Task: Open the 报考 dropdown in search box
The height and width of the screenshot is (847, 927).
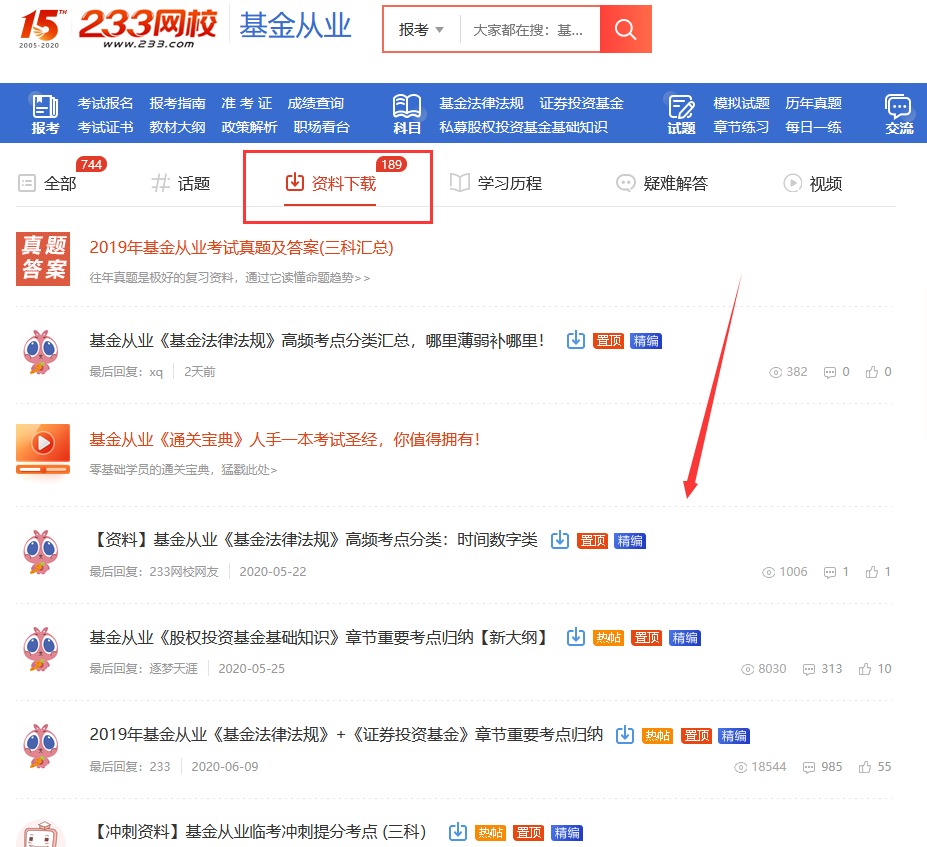Action: point(421,30)
